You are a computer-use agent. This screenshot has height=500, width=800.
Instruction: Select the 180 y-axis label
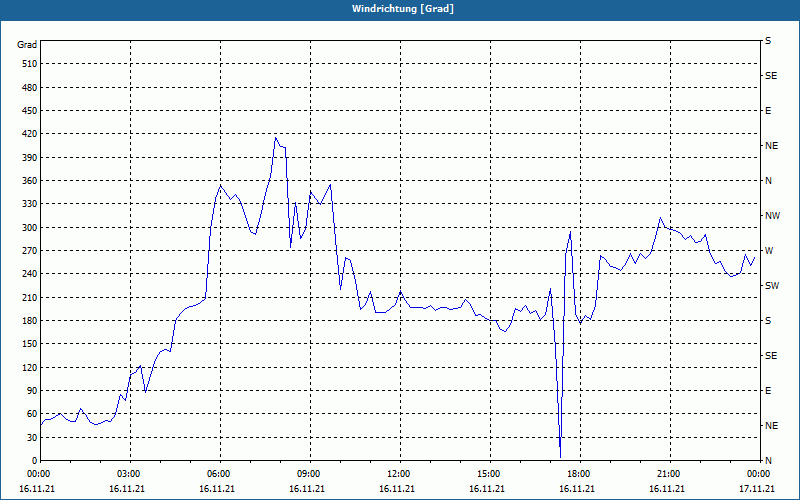pyautogui.click(x=29, y=320)
